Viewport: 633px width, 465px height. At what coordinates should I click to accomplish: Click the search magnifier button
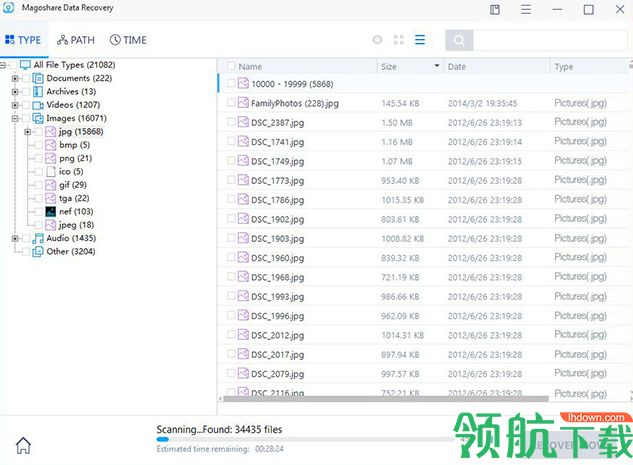459,40
